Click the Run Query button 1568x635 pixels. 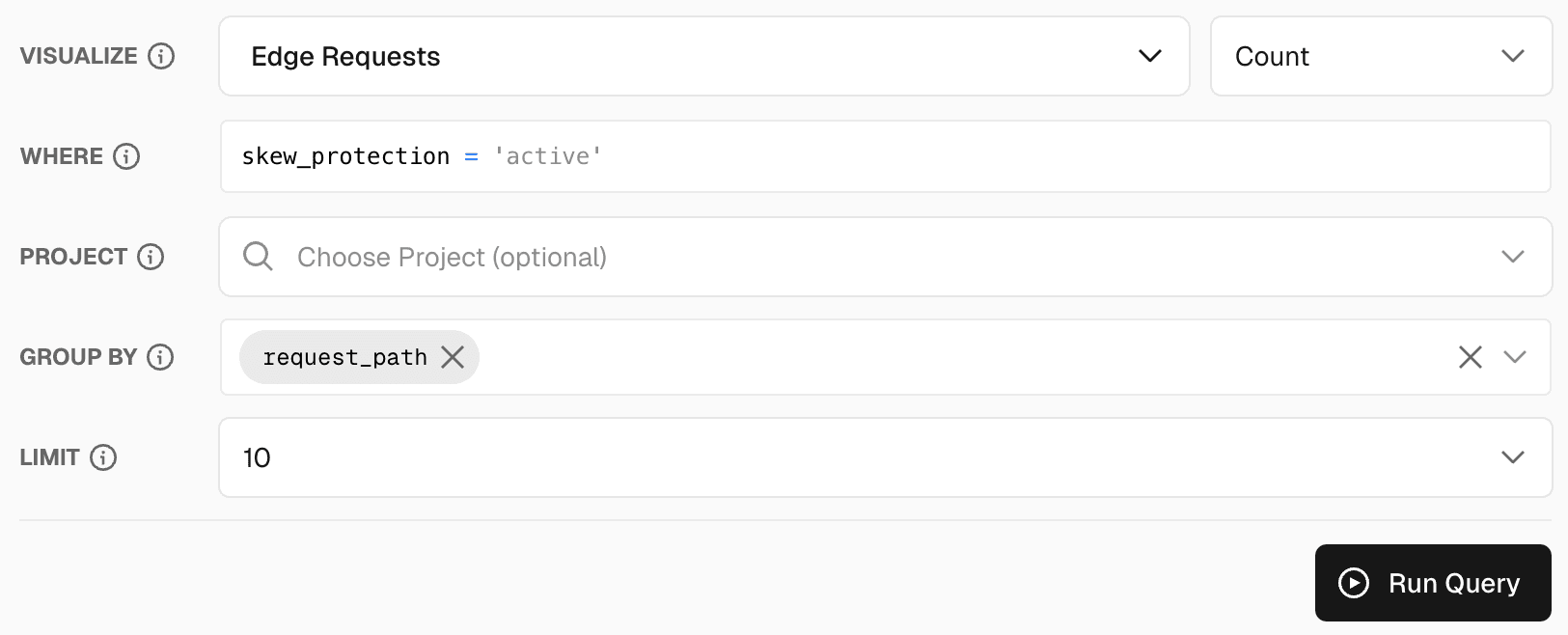1432,583
